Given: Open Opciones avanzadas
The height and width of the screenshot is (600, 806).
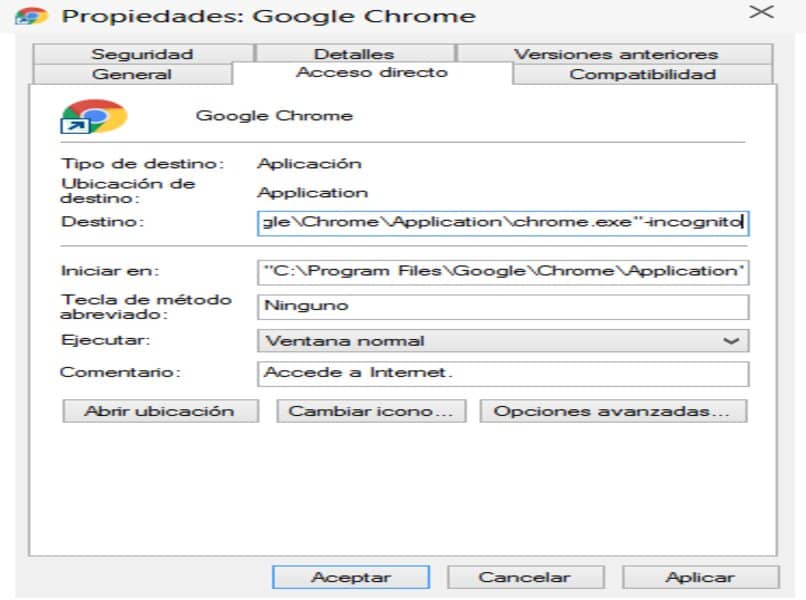Looking at the screenshot, I should 613,411.
